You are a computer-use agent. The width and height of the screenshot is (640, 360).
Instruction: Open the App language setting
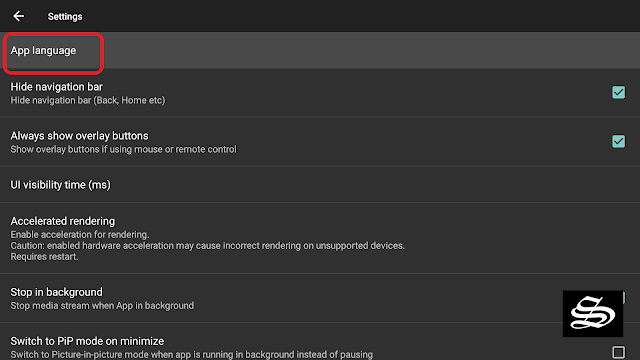point(320,50)
